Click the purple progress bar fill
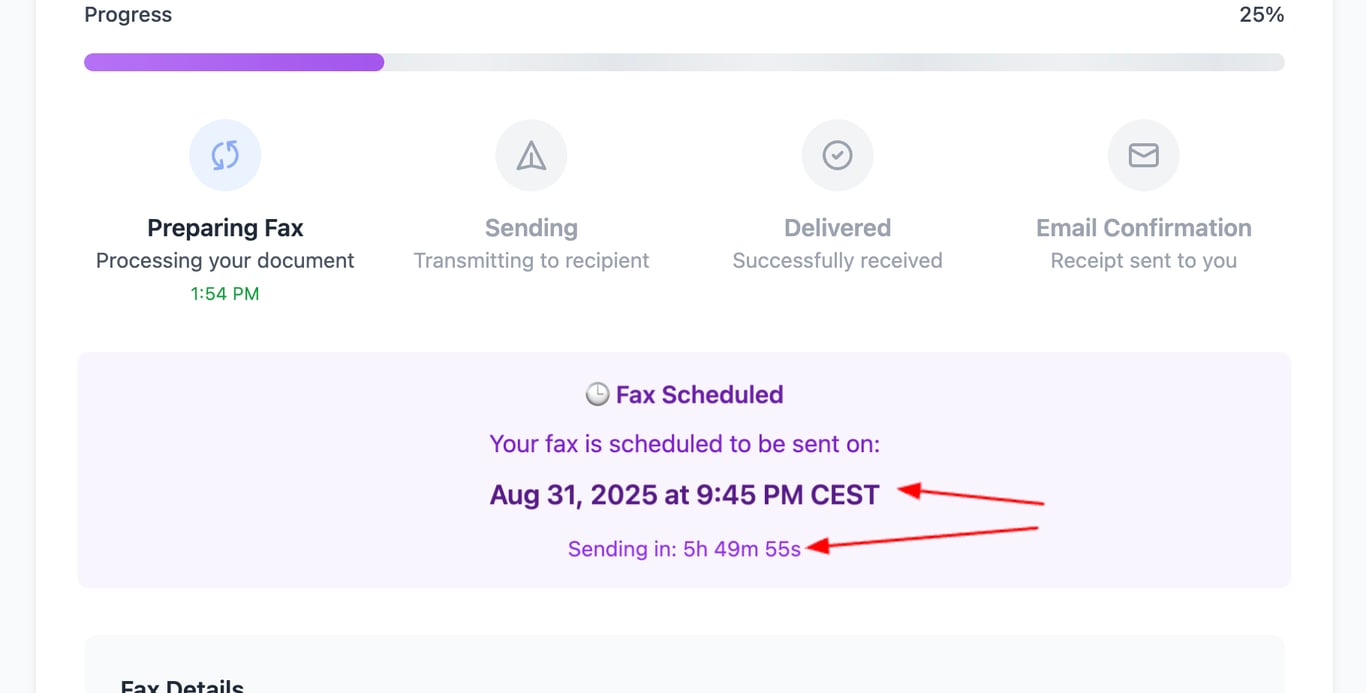Image resolution: width=1366 pixels, height=693 pixels. click(x=234, y=62)
